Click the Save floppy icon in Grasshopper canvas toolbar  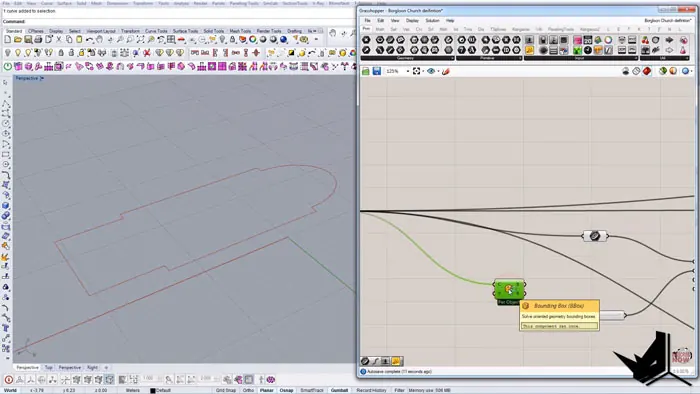point(377,71)
